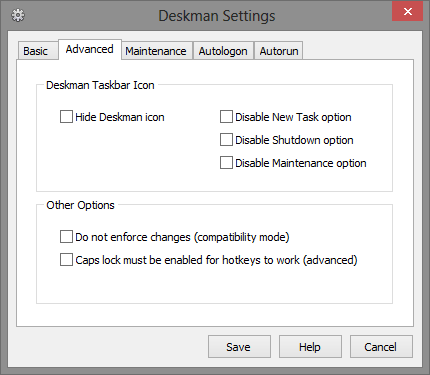Close the Deskman Settings window
The width and height of the screenshot is (430, 375).
click(x=407, y=12)
